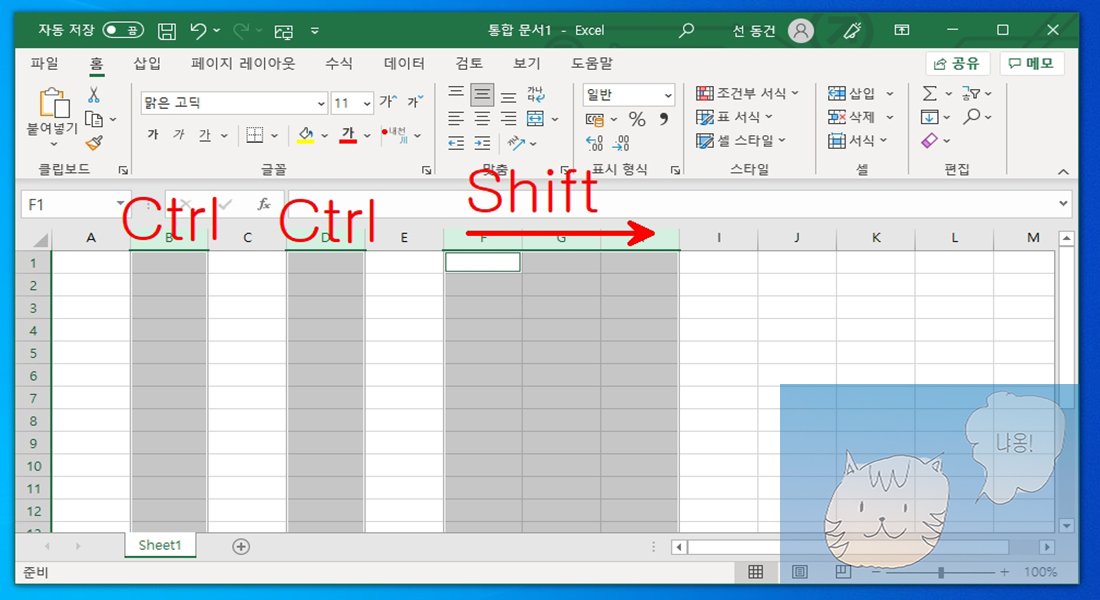The width and height of the screenshot is (1100, 600).
Task: Click the Increase Font Size icon
Action: [x=388, y=102]
